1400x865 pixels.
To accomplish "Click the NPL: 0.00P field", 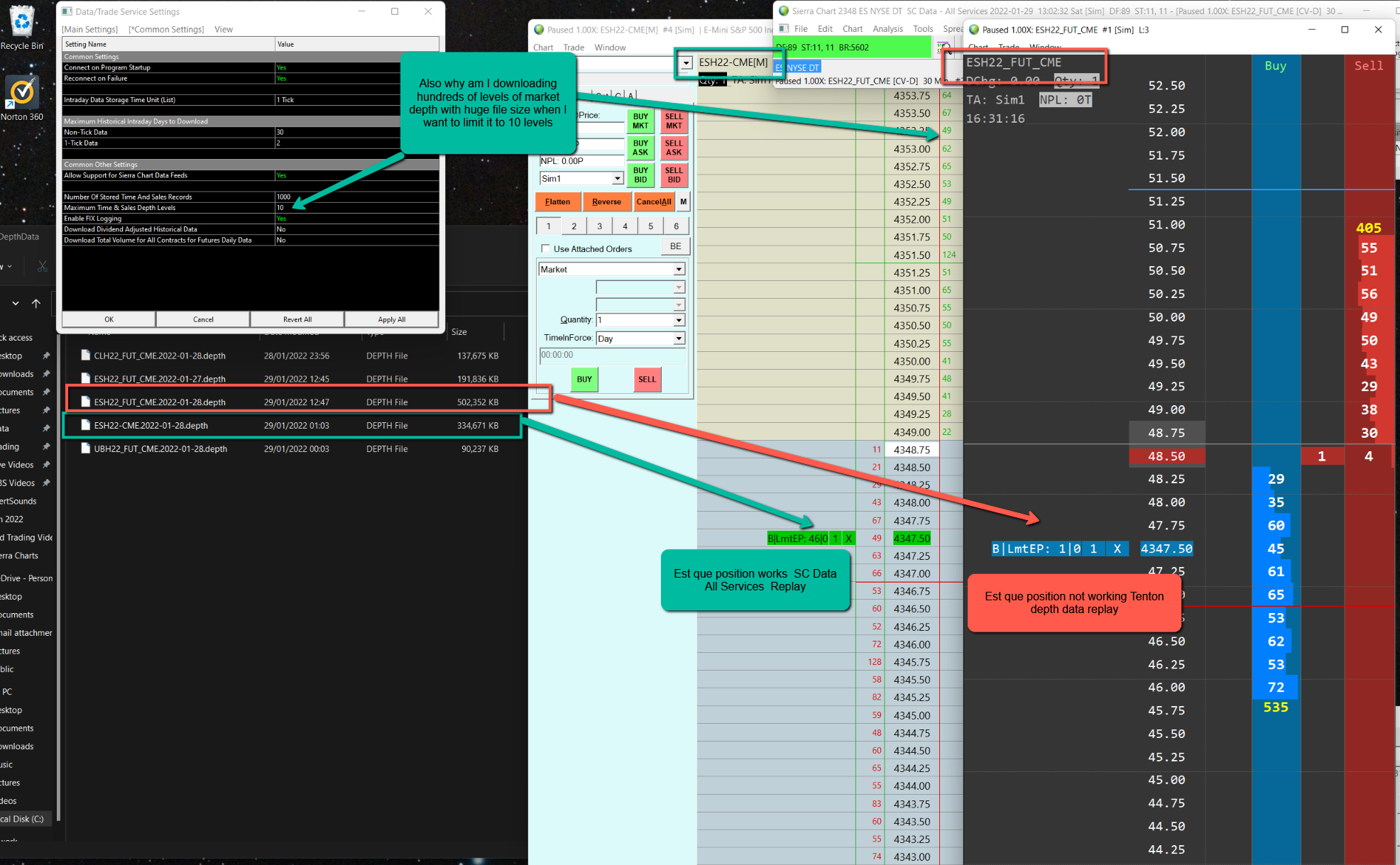I will coord(581,161).
